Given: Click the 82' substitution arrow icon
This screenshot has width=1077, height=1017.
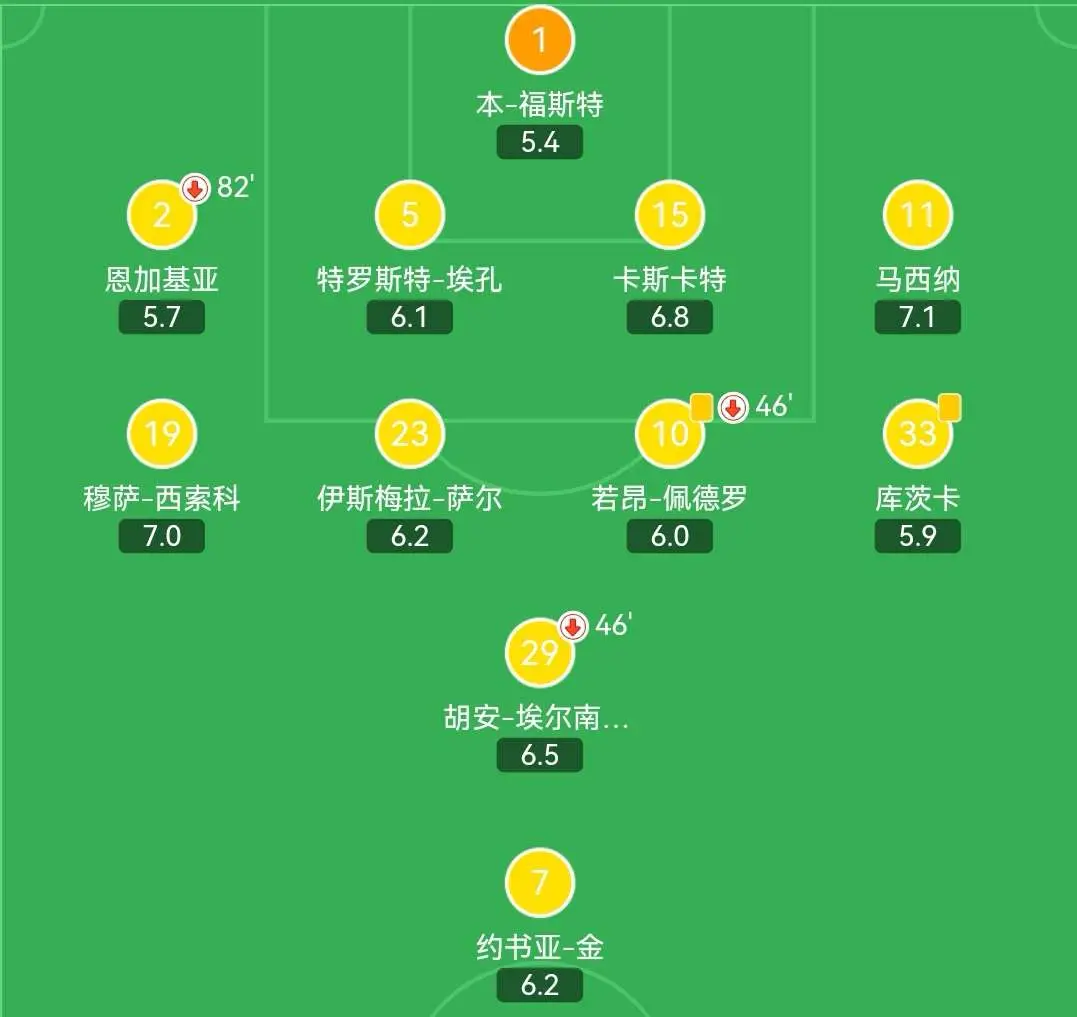Looking at the screenshot, I should [195, 188].
